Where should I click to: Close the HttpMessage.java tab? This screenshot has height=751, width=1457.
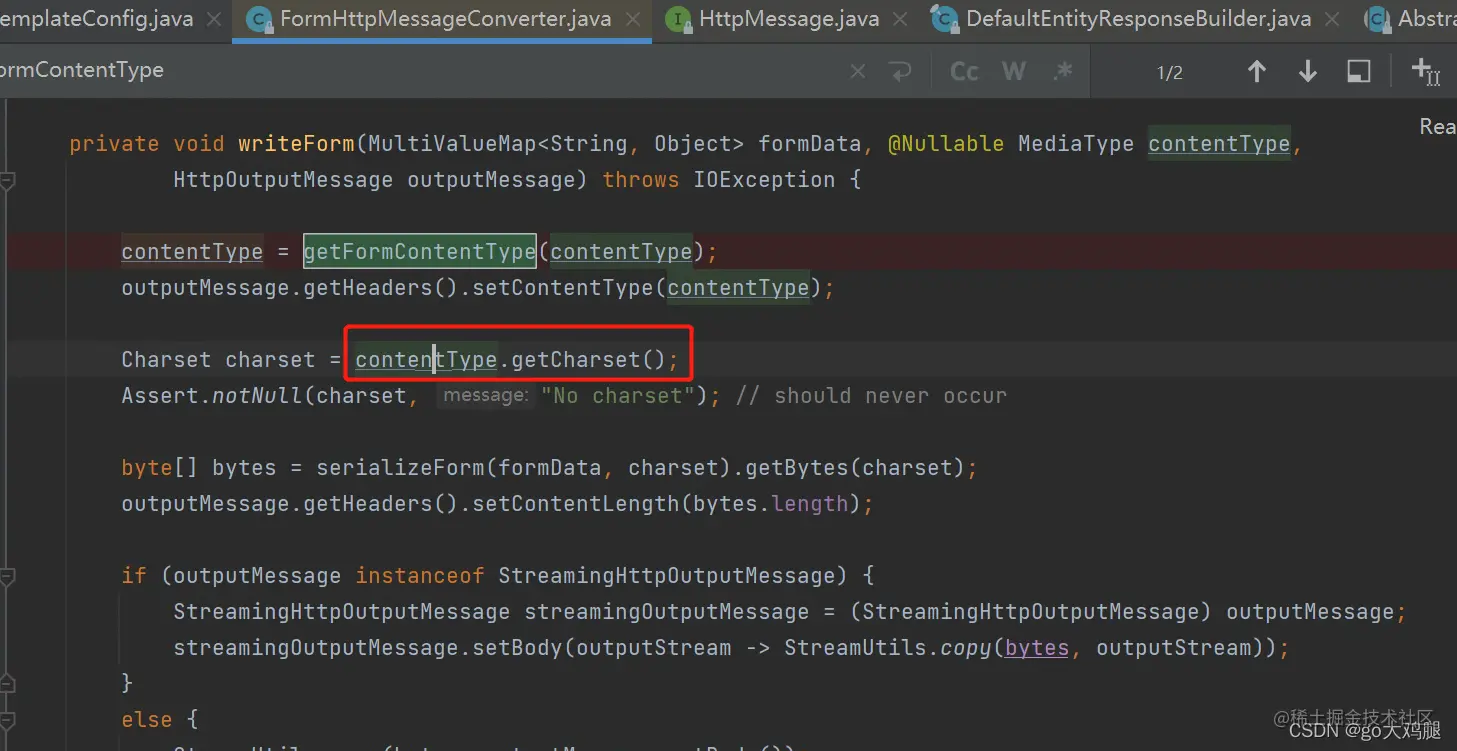(901, 18)
